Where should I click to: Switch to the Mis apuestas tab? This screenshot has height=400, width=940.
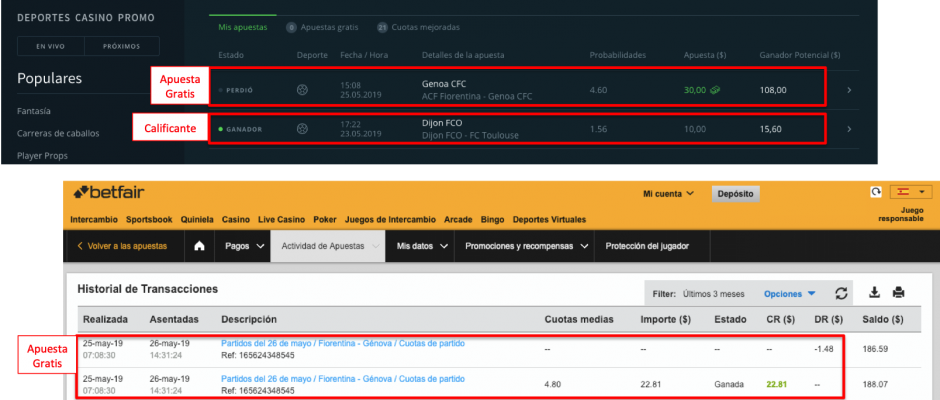pyautogui.click(x=243, y=27)
